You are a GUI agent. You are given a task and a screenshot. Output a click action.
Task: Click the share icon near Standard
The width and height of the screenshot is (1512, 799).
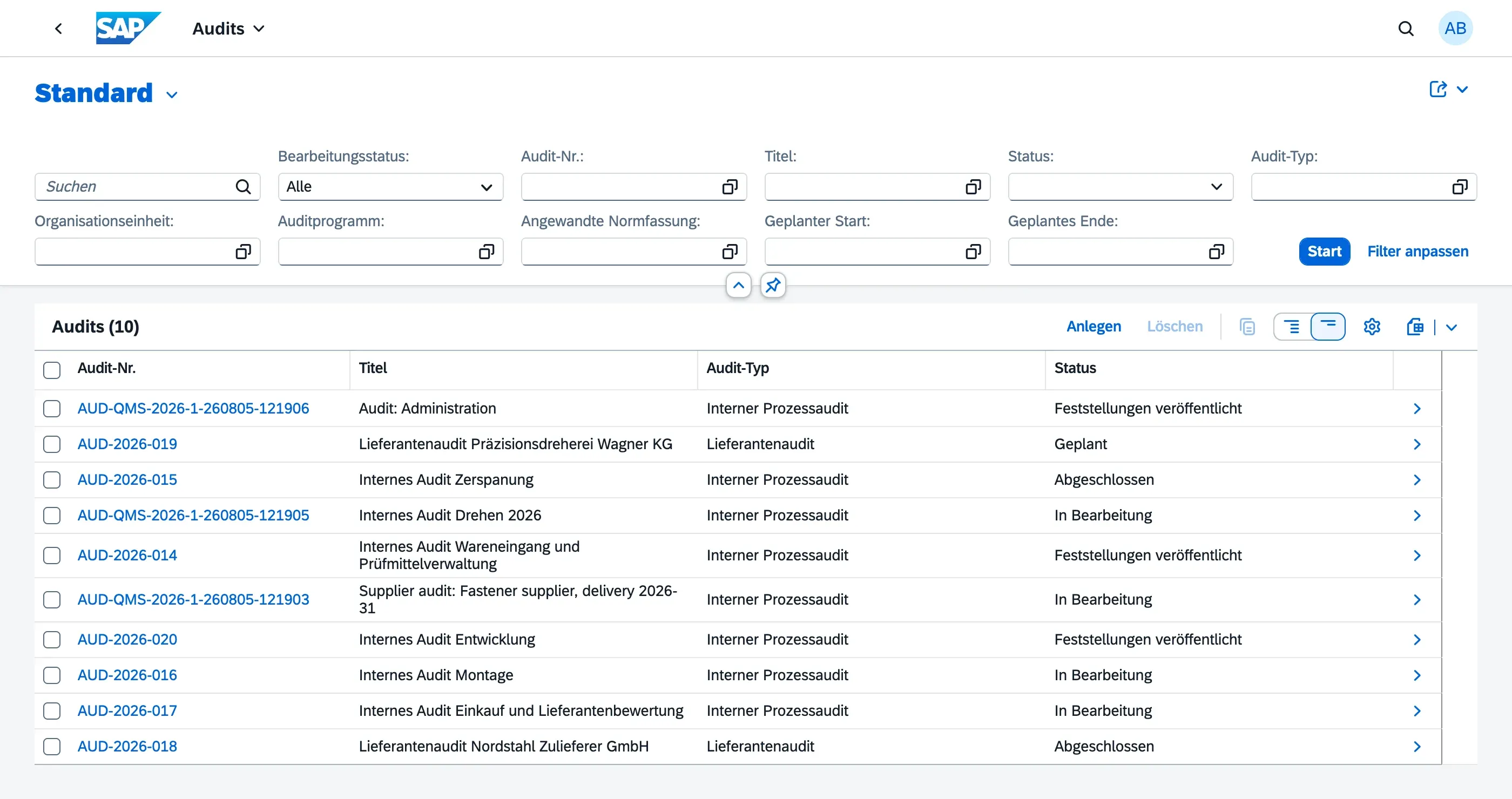(1437, 89)
